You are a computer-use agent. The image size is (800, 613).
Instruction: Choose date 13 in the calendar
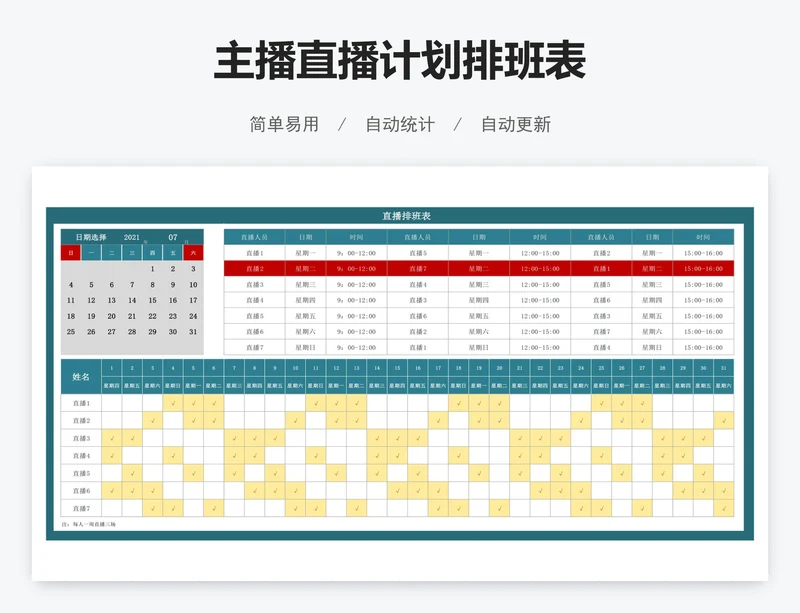point(112,301)
